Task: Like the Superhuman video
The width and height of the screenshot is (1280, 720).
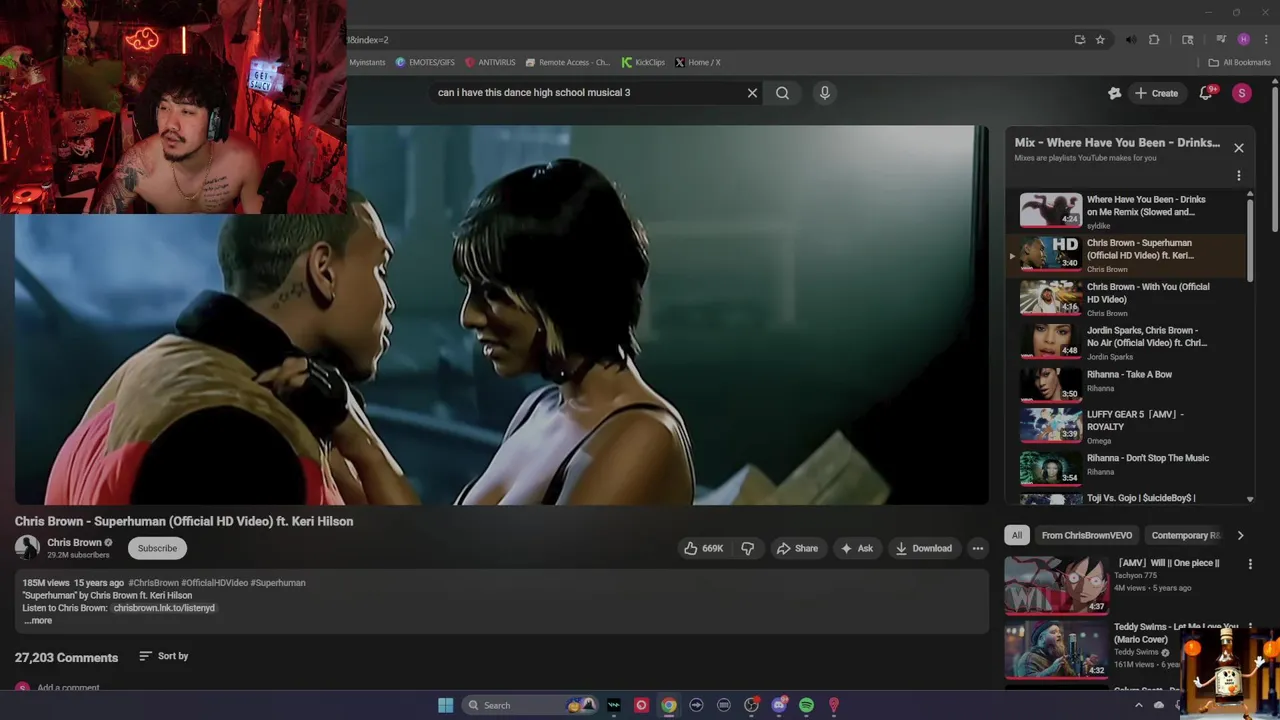Action: point(704,548)
